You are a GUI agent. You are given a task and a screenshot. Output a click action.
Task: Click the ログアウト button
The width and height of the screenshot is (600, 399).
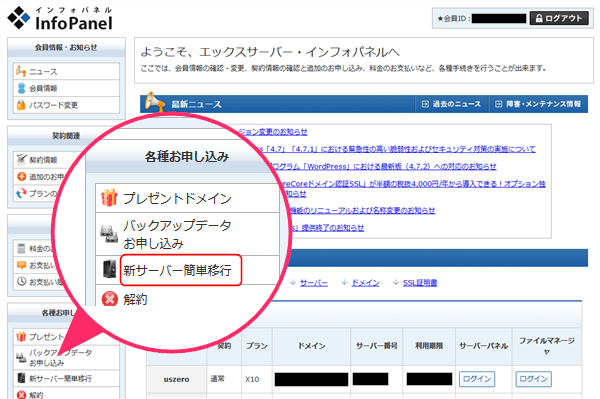pyautogui.click(x=559, y=18)
